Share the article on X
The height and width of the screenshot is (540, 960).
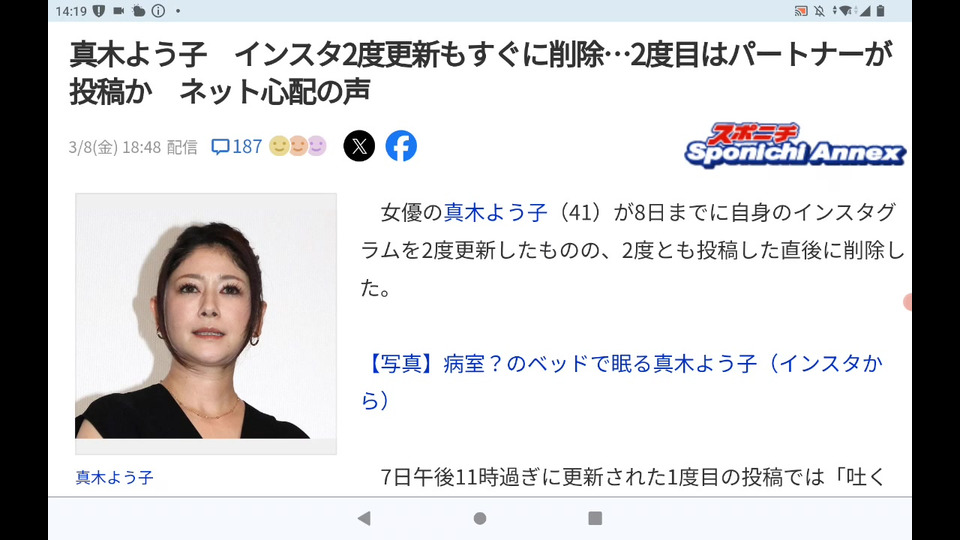coord(359,146)
